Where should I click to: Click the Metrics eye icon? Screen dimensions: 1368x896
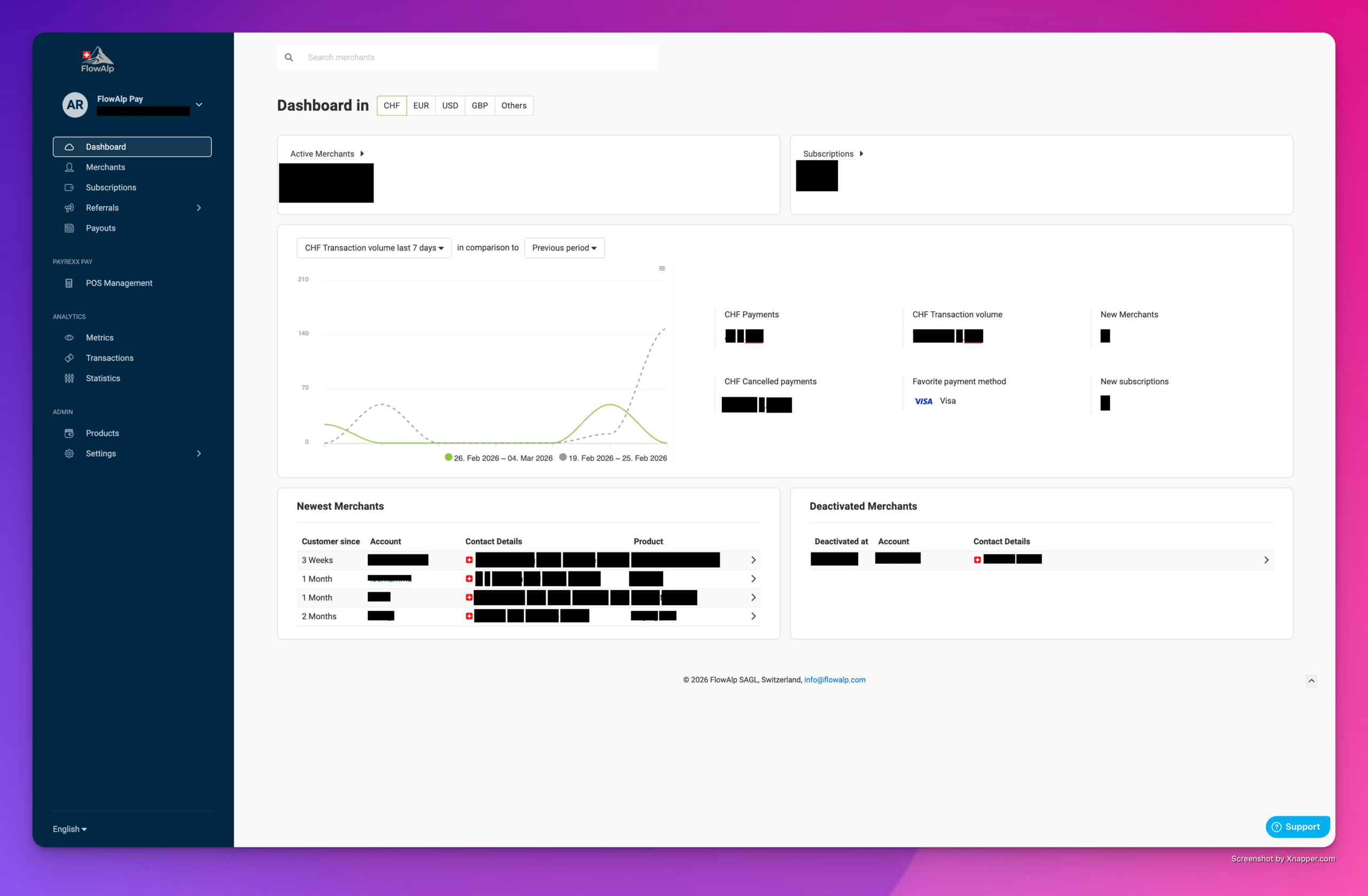[69, 337]
